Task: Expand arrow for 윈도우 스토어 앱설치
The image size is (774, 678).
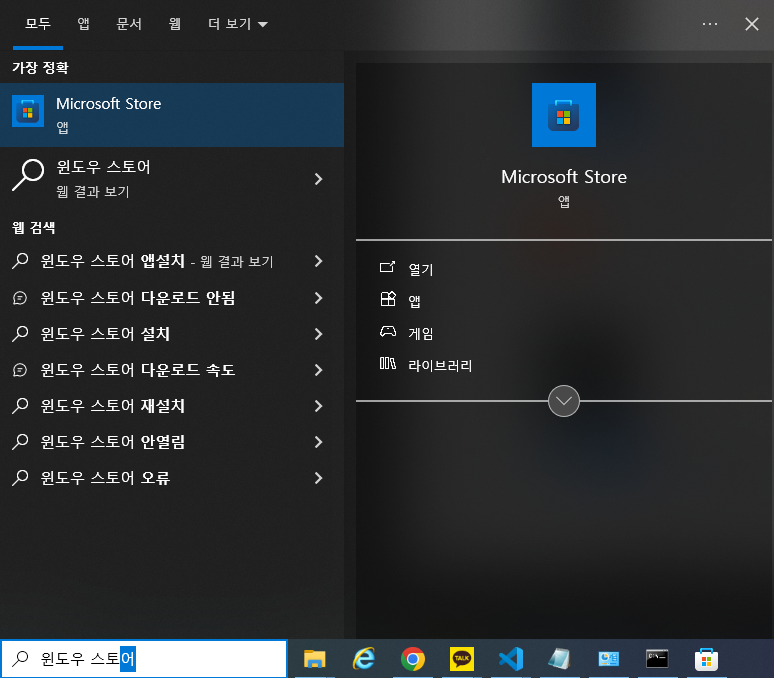Action: 318,261
